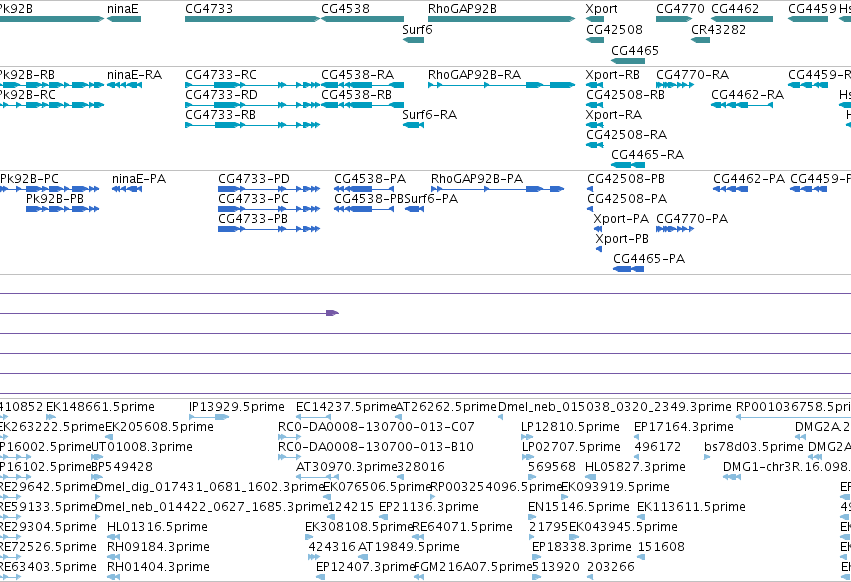851x582 pixels.
Task: Click the FGM216A07.5prime label
Action: pos(473,567)
